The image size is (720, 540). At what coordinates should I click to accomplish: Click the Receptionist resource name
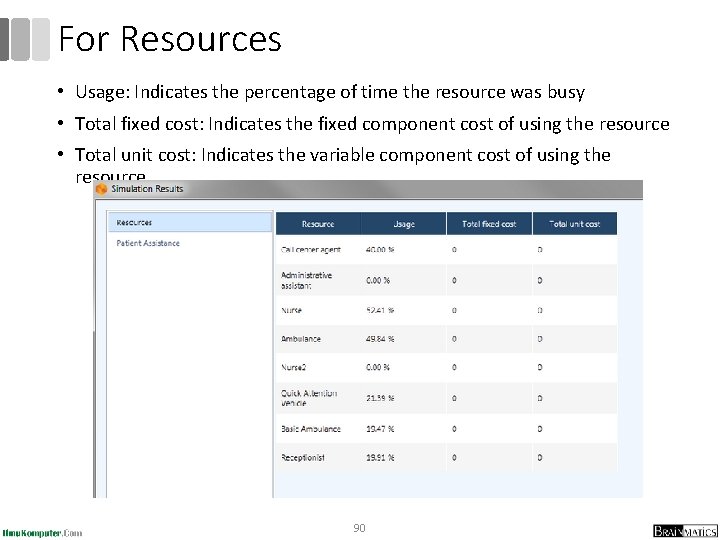click(x=303, y=457)
